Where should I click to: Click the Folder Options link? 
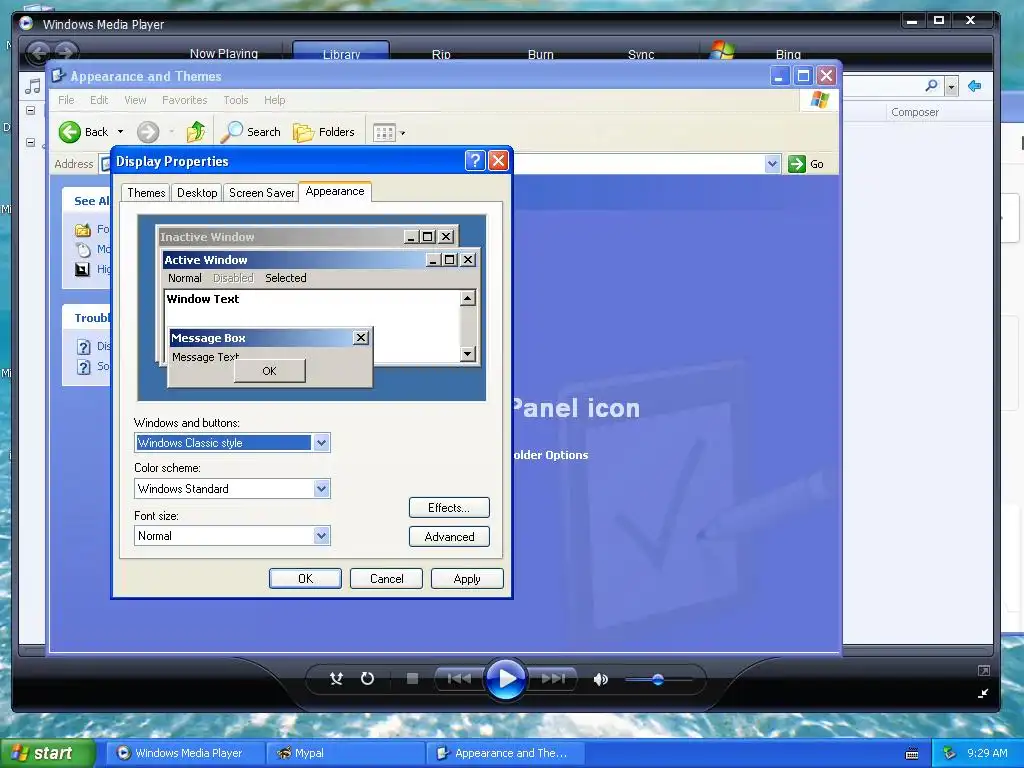tap(550, 455)
